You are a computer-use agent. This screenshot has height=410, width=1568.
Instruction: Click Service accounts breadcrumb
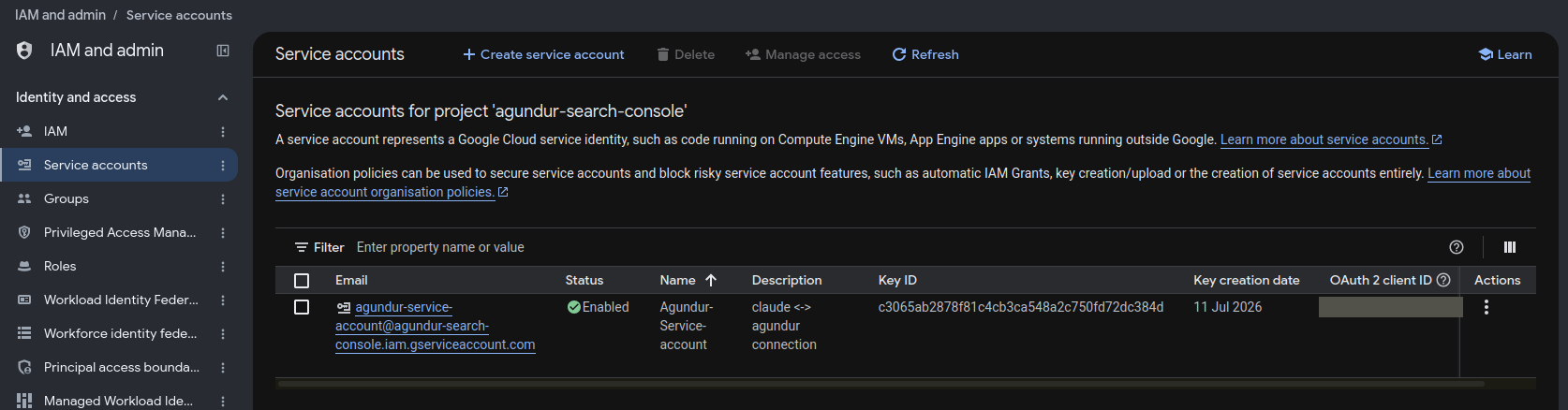tap(179, 15)
